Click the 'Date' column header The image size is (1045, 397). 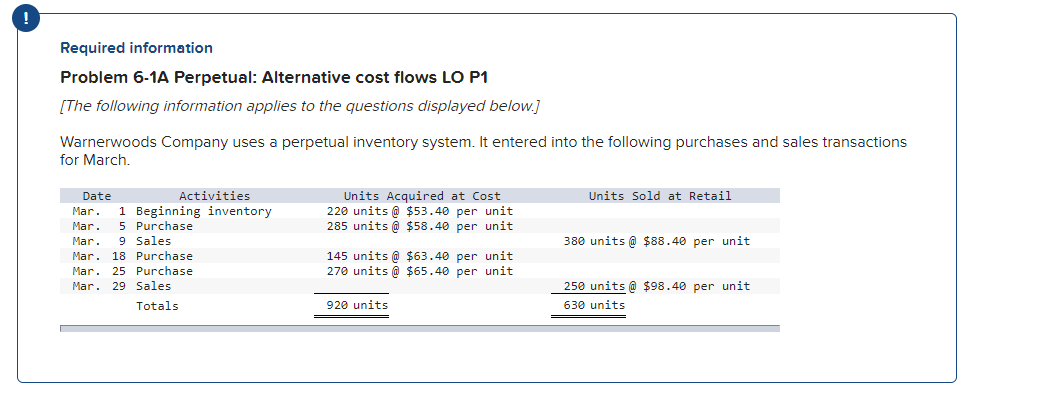[97, 196]
